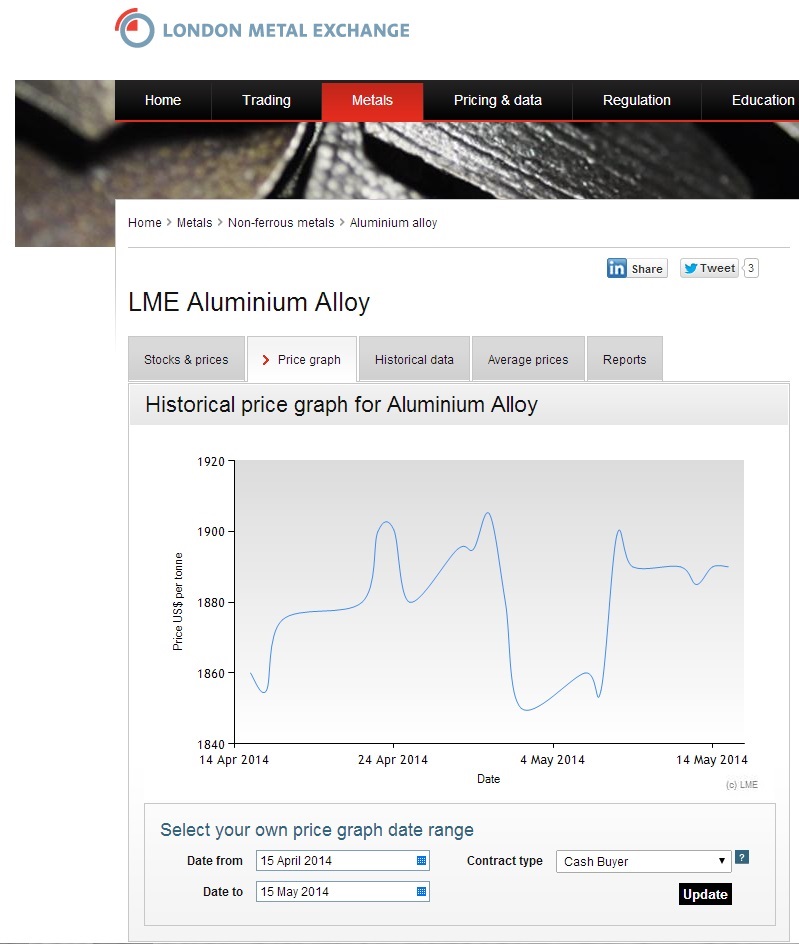799x944 pixels.
Task: Follow the Non-ferrous metals breadcrumb link
Action: [x=281, y=223]
